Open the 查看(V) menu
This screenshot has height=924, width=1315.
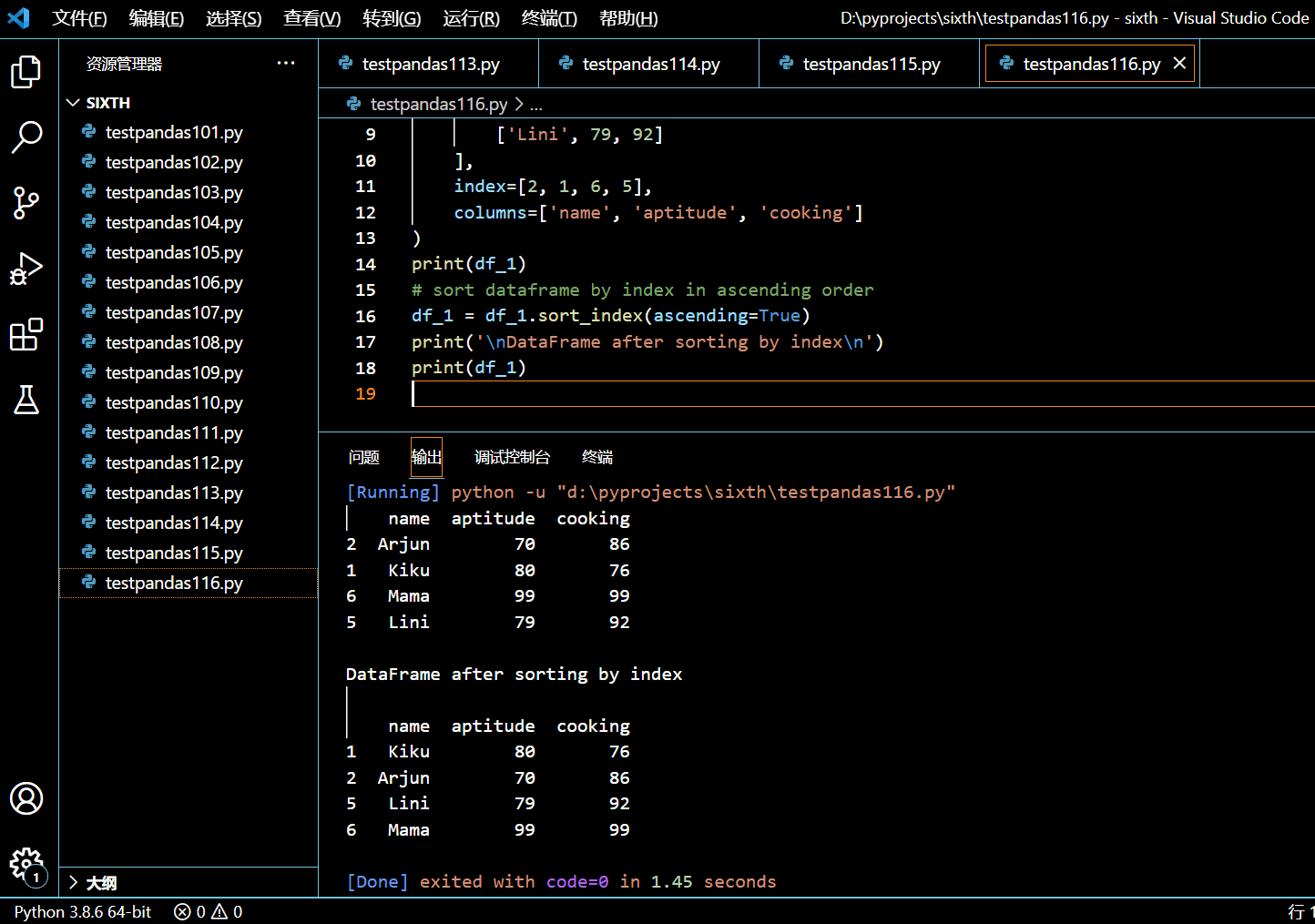click(x=311, y=18)
